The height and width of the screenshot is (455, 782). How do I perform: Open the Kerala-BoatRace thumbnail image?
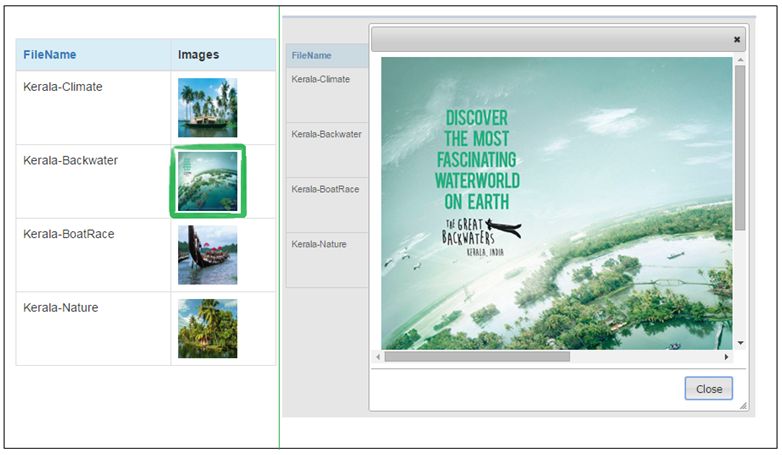coord(207,255)
